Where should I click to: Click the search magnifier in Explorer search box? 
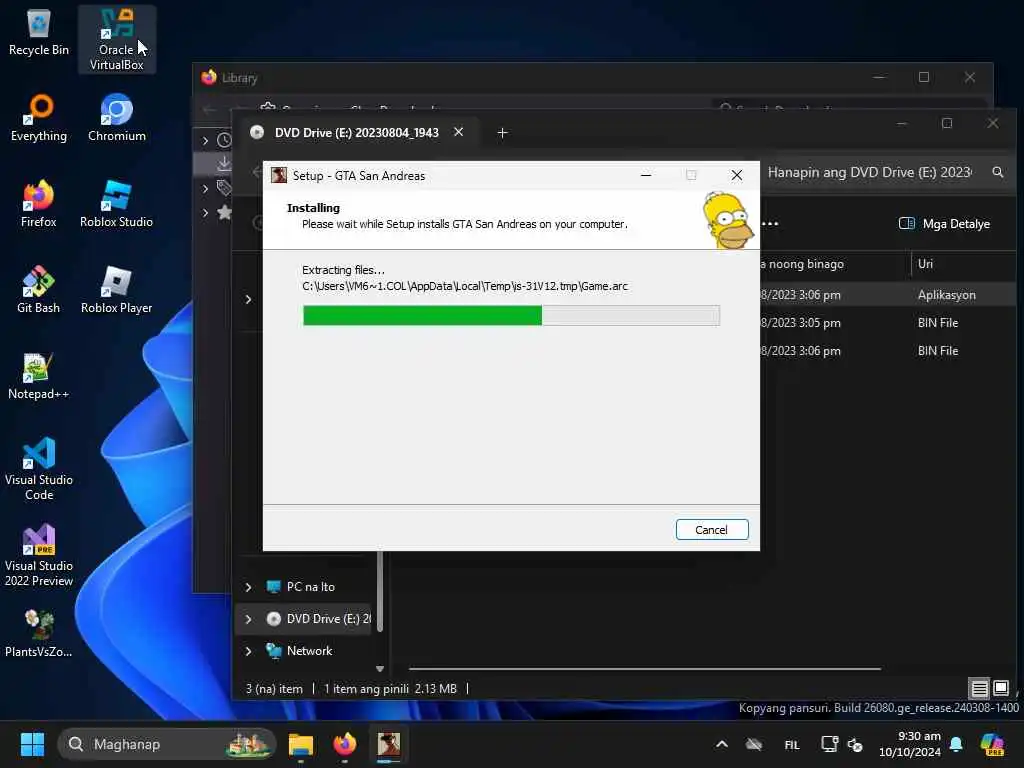pos(997,172)
